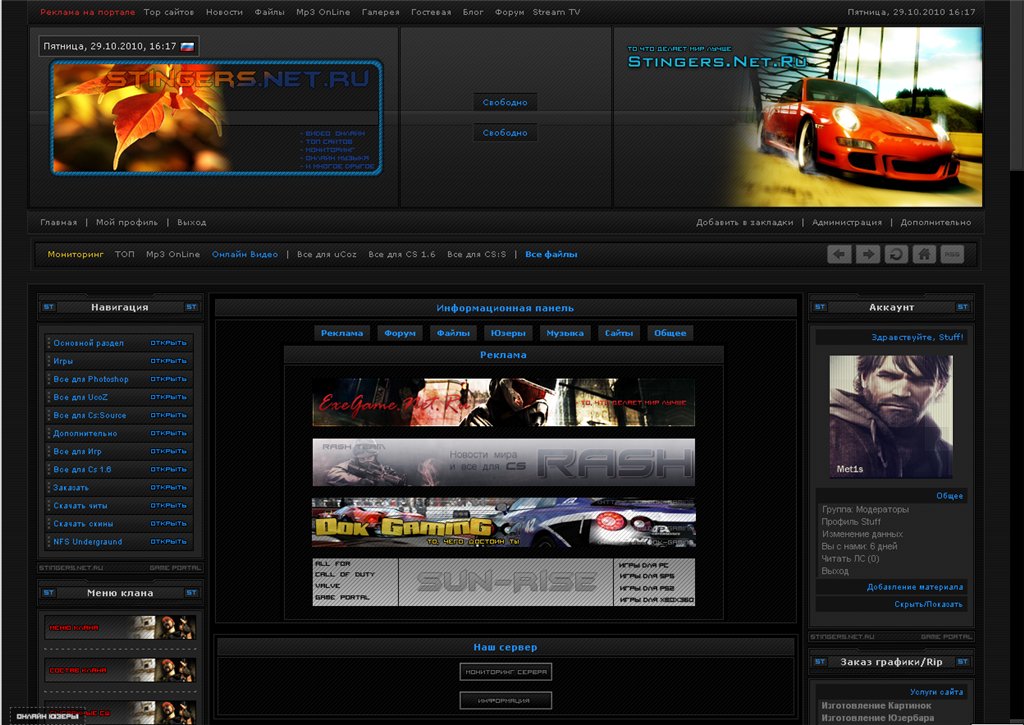The width and height of the screenshot is (1024, 725).
Task: Open the NFS Undergraund section via ОТКРЫТЬ
Action: [x=168, y=542]
